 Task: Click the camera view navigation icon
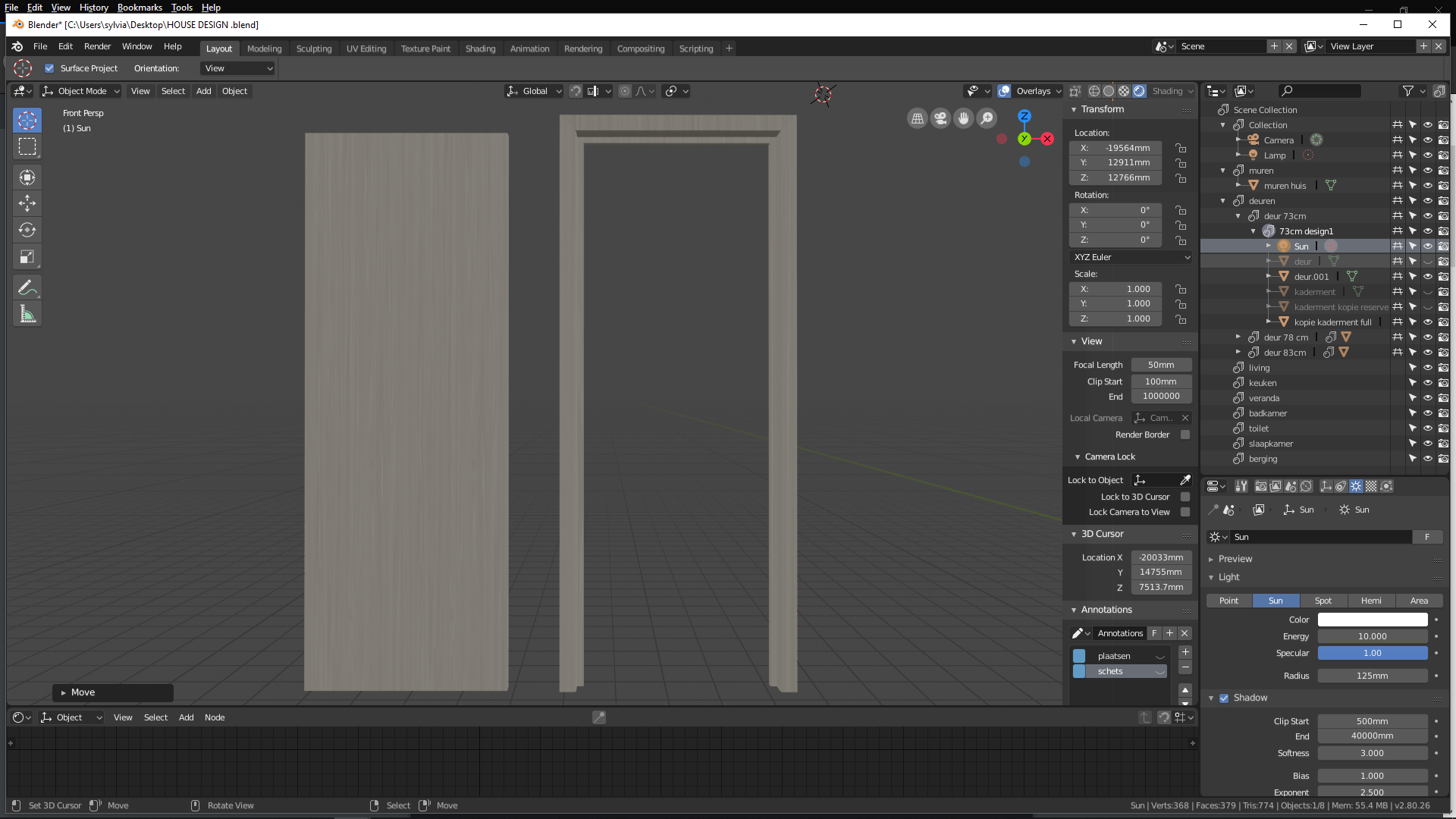pos(940,118)
